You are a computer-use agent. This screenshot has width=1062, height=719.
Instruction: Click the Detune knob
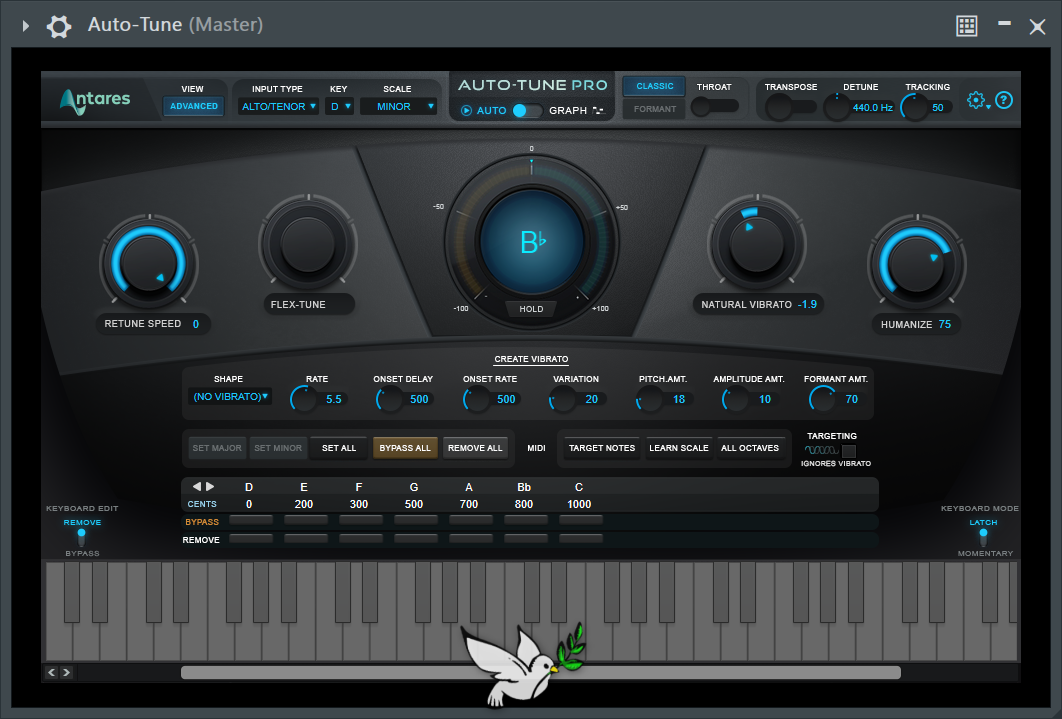tap(836, 107)
